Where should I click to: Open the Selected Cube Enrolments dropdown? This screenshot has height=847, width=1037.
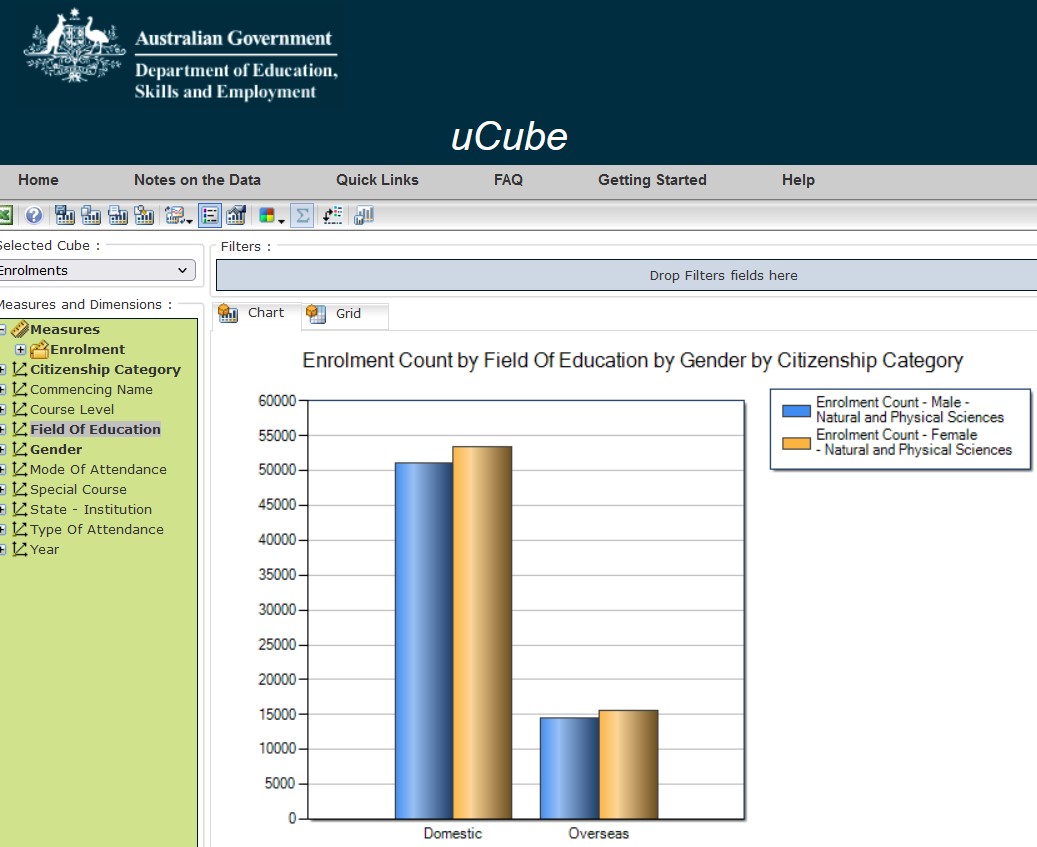pos(97,270)
